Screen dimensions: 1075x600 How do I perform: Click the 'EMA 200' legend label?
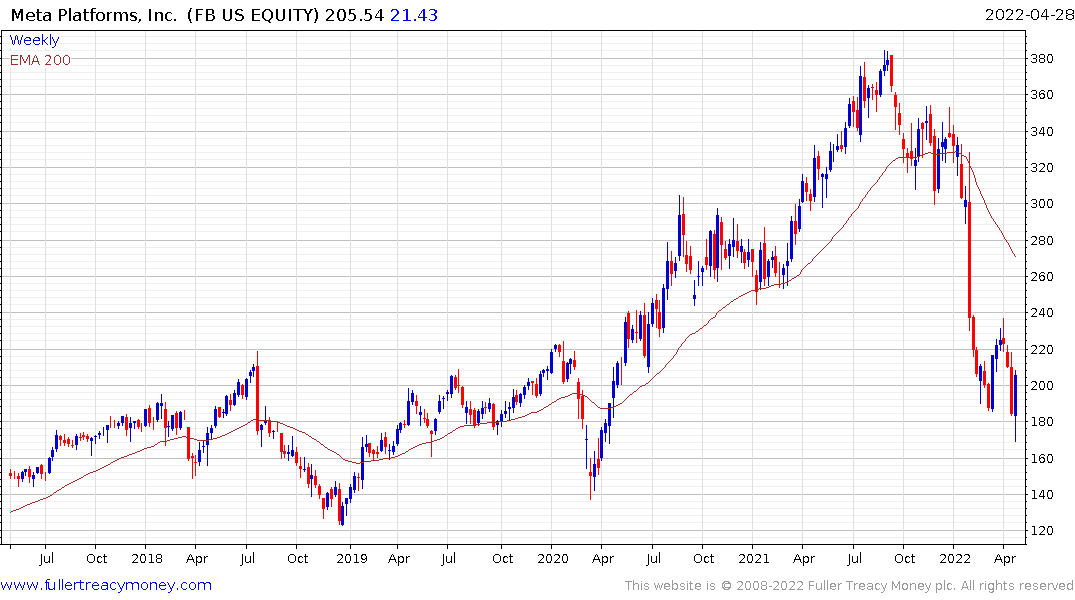click(40, 60)
